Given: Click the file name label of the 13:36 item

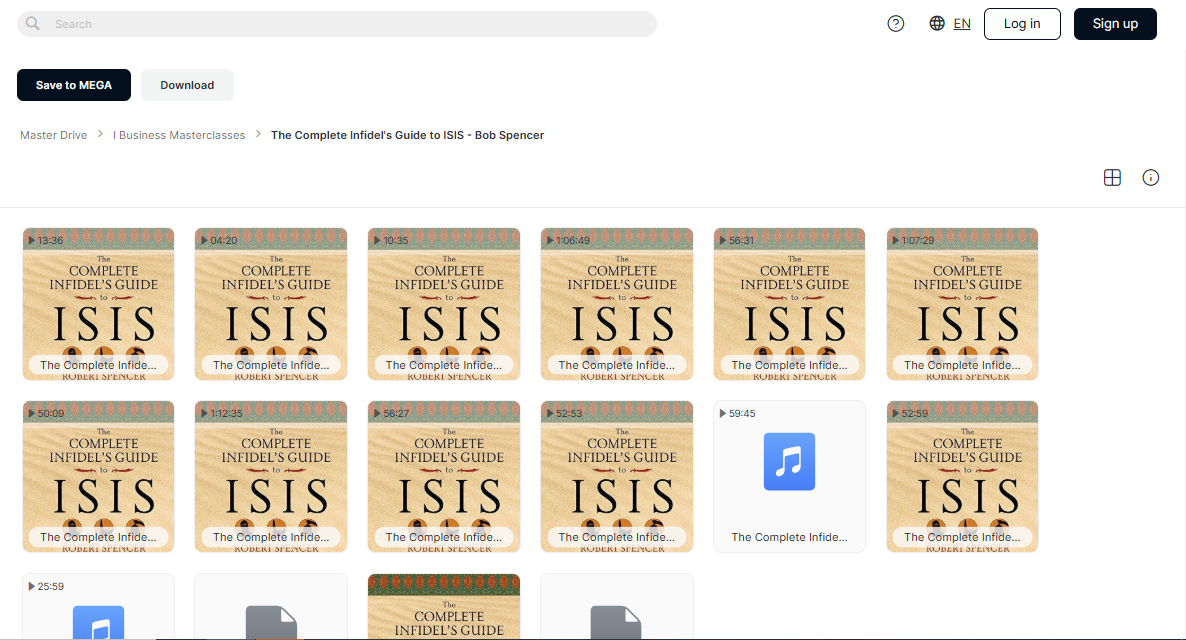Looking at the screenshot, I should pos(98,365).
